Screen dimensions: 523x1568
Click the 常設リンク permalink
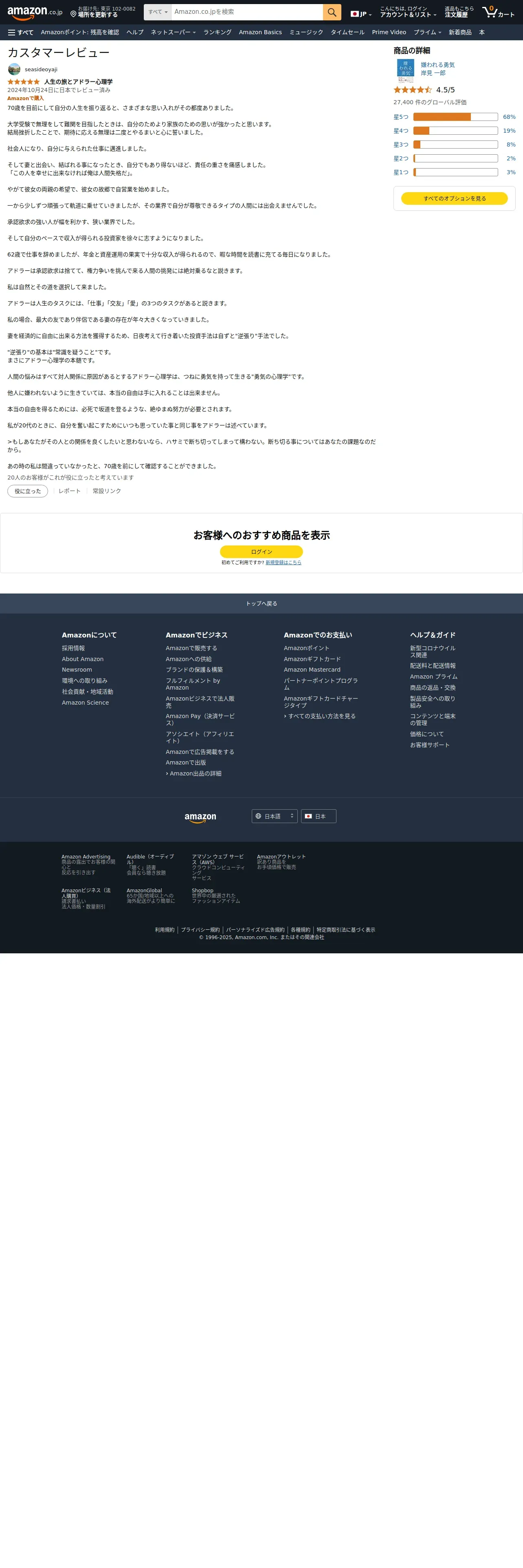[x=107, y=491]
